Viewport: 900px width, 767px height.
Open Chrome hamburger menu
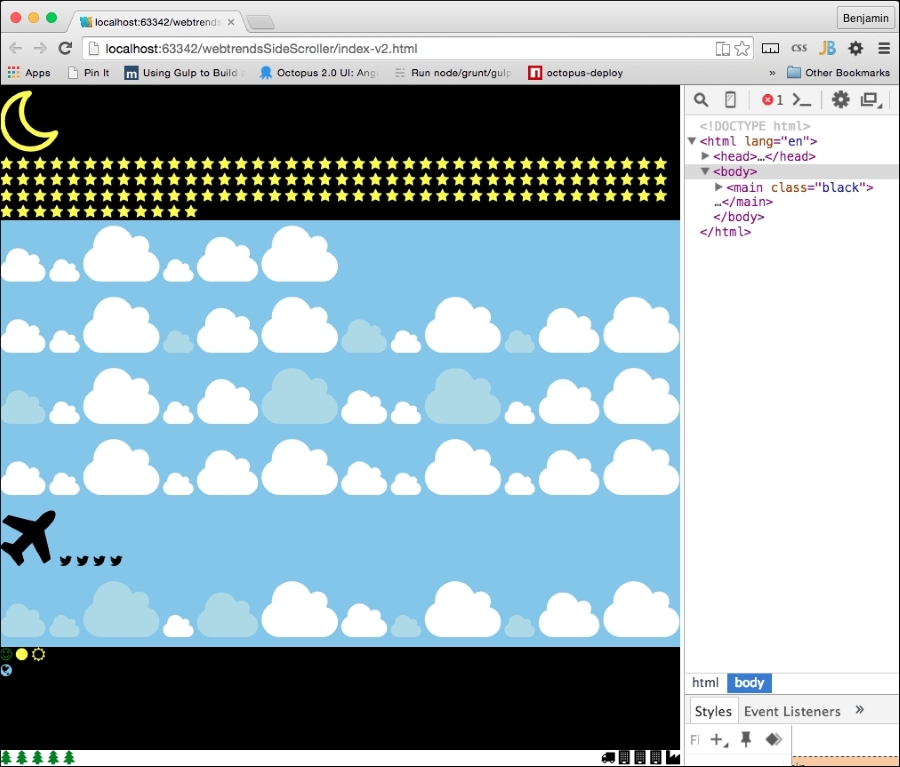tap(884, 48)
